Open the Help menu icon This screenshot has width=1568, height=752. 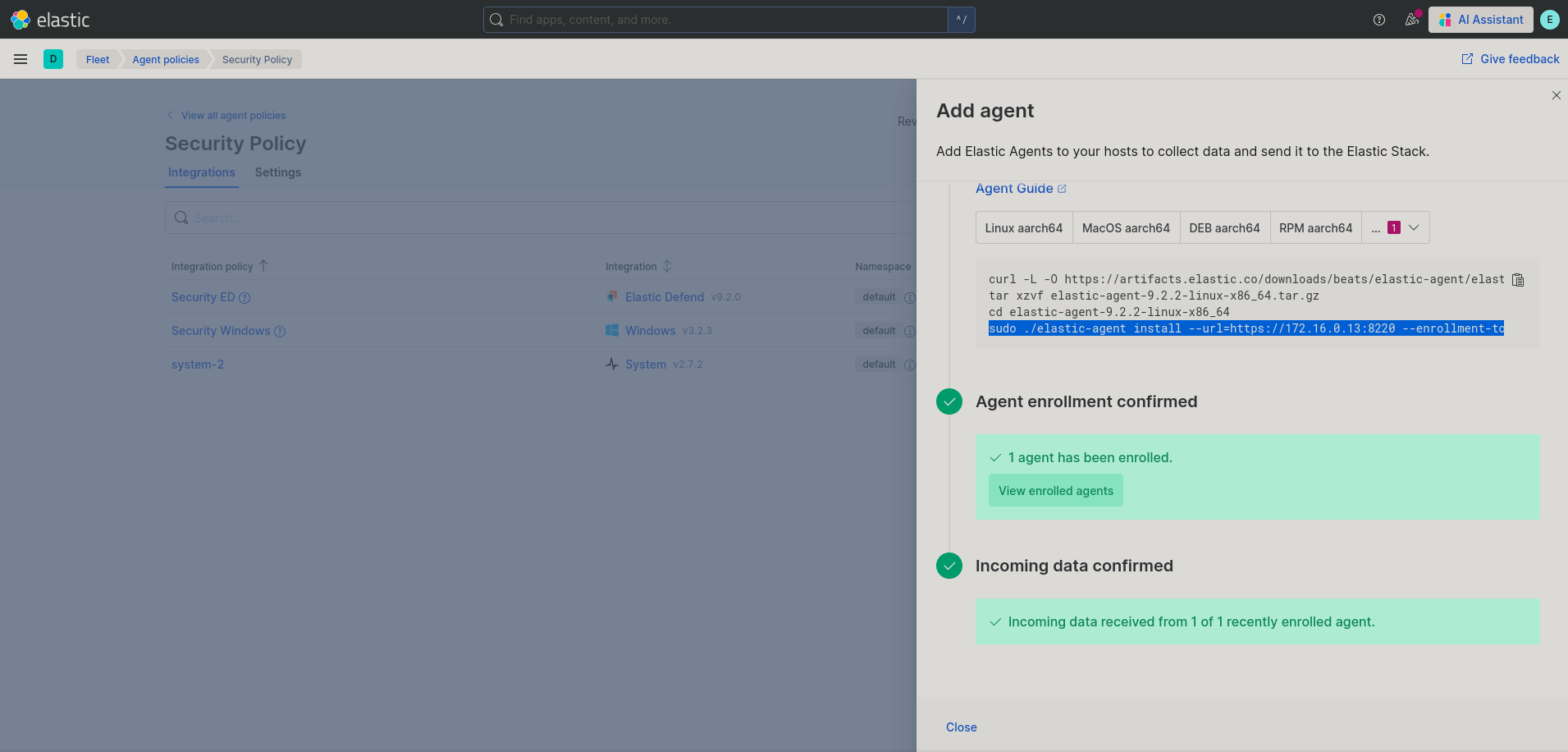[x=1379, y=20]
